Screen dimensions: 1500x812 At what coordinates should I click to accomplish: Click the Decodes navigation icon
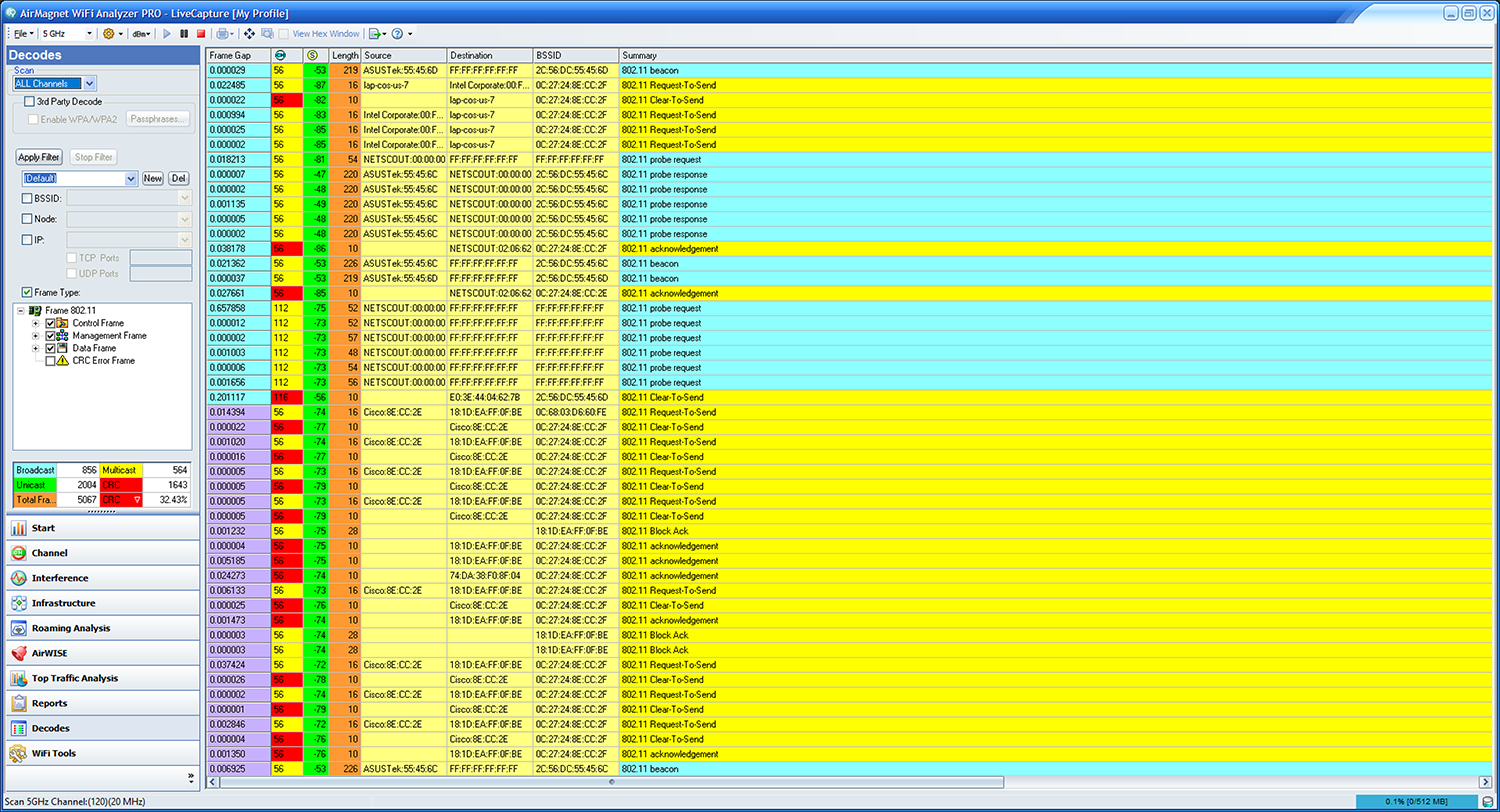pos(18,728)
